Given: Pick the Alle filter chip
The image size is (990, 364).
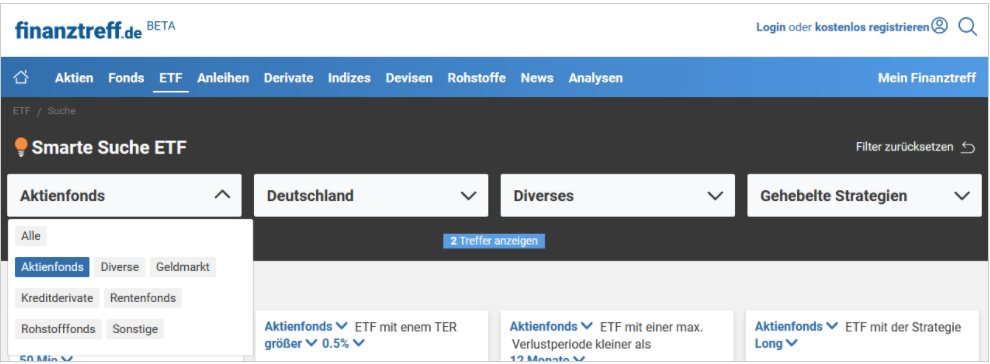Looking at the screenshot, I should (31, 236).
